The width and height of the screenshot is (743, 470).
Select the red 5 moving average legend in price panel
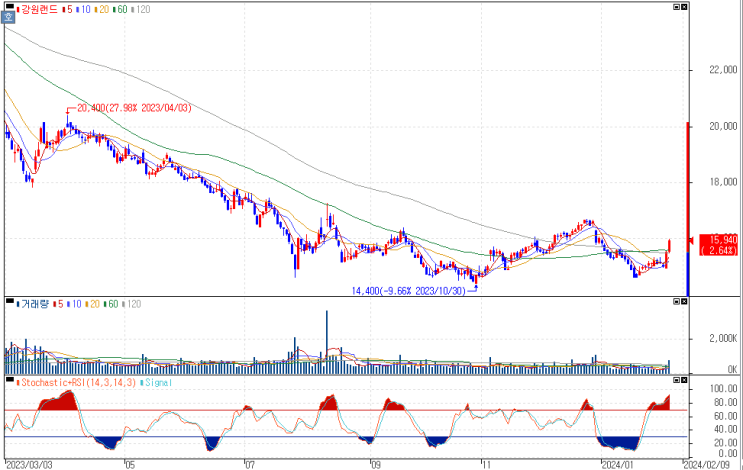(x=69, y=9)
